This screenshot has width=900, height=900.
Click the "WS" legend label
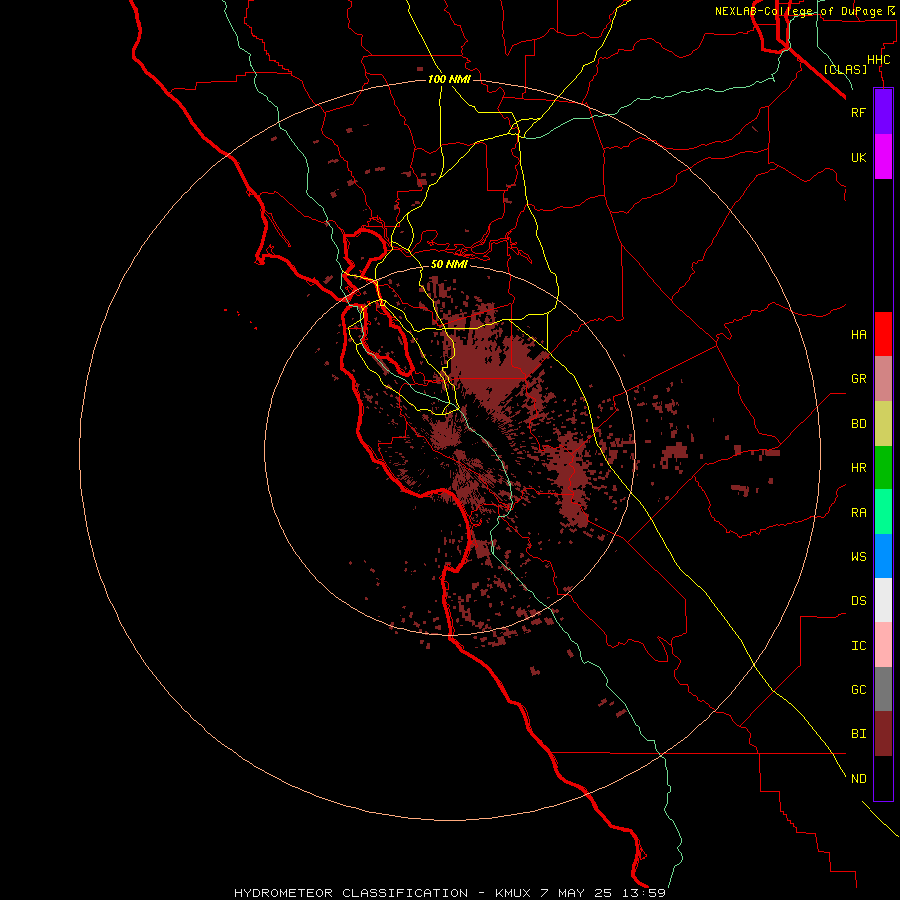pos(858,556)
